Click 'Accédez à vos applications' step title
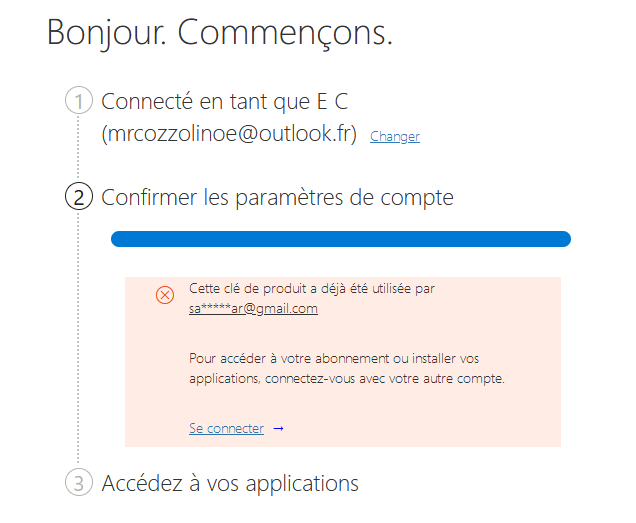Screen dimensions: 636x523 tap(230, 483)
